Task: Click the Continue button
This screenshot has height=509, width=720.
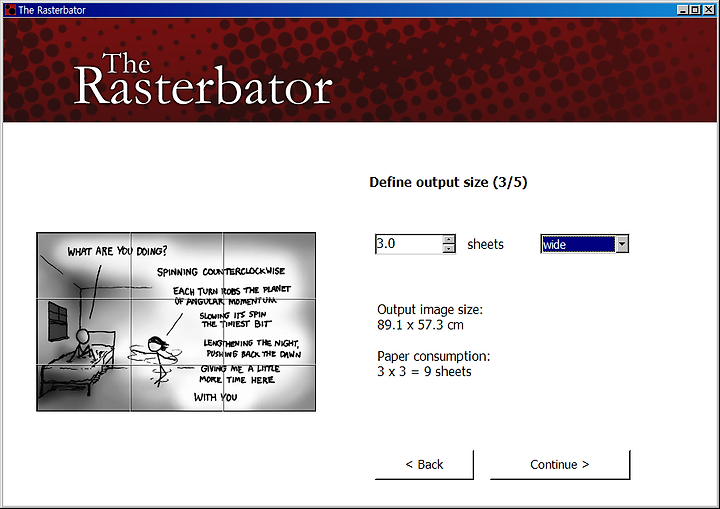Action: [x=560, y=465]
